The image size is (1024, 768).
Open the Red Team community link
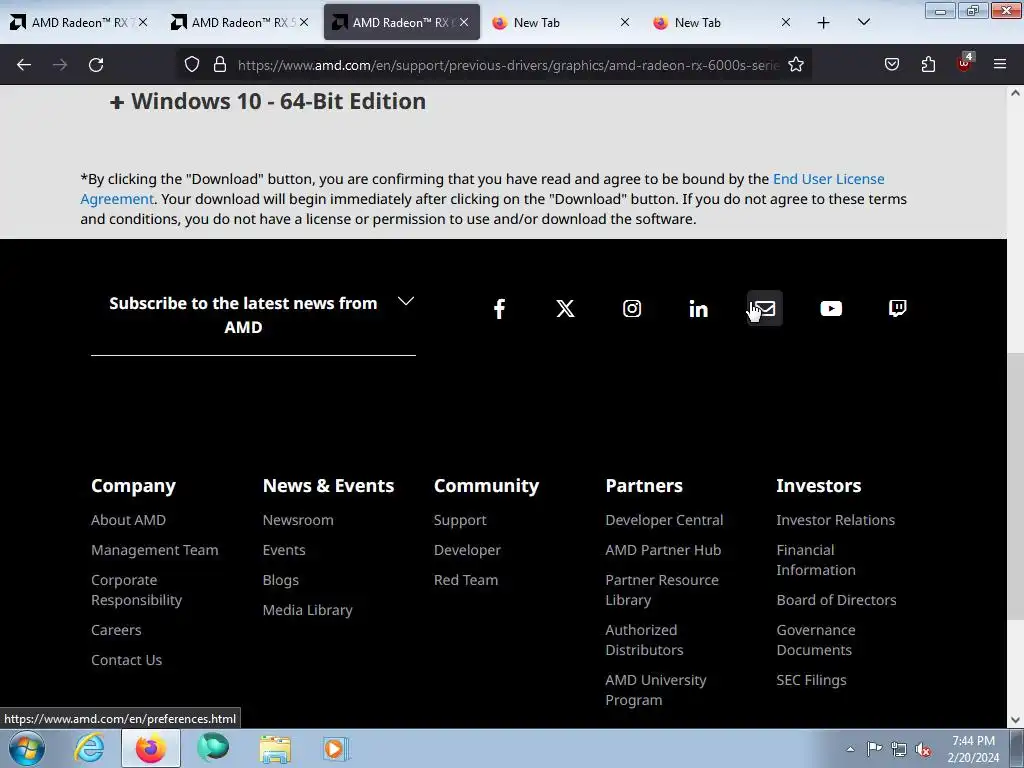pyautogui.click(x=466, y=580)
